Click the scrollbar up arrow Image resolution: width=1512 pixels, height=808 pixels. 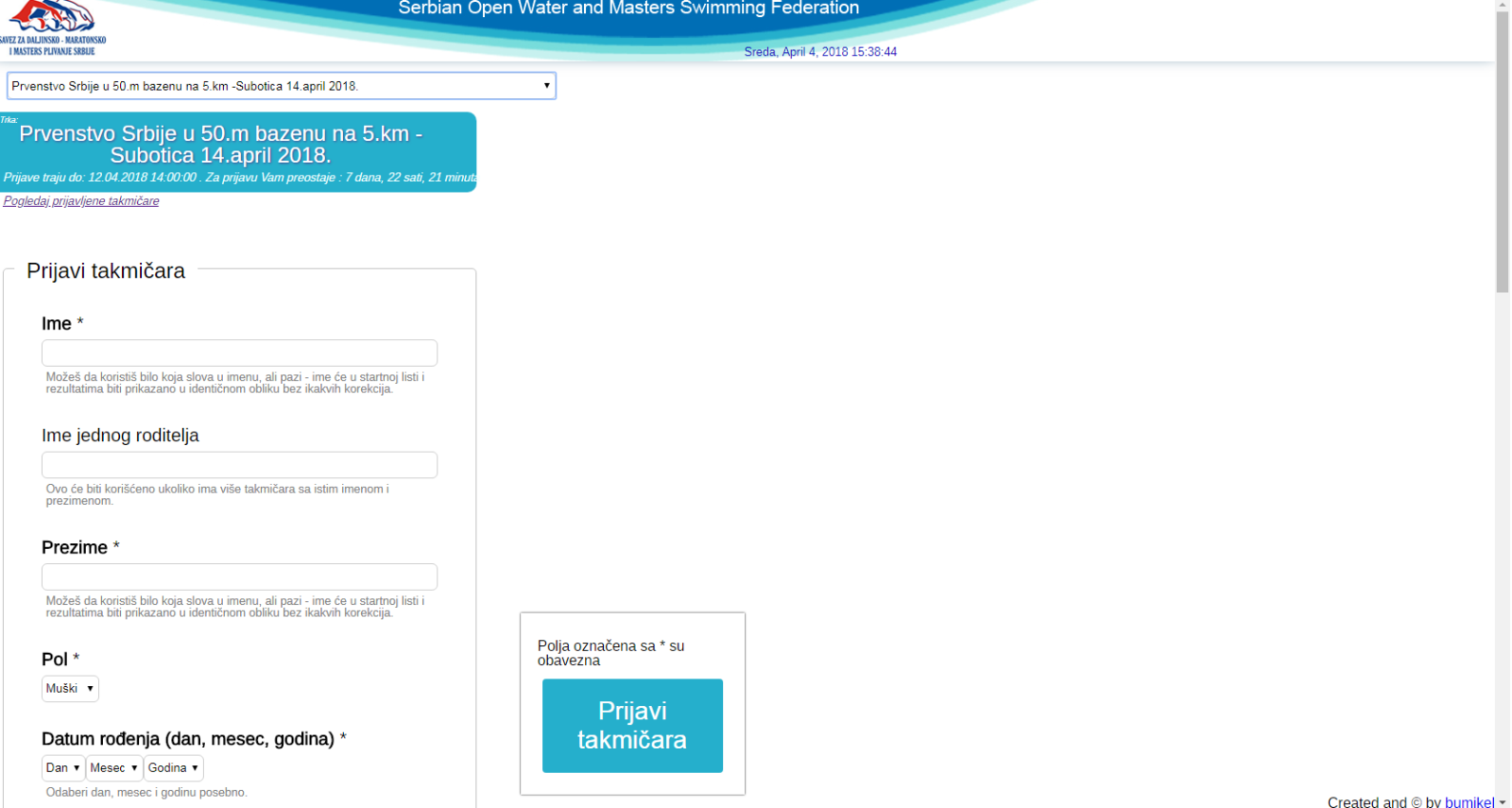pos(1503,6)
